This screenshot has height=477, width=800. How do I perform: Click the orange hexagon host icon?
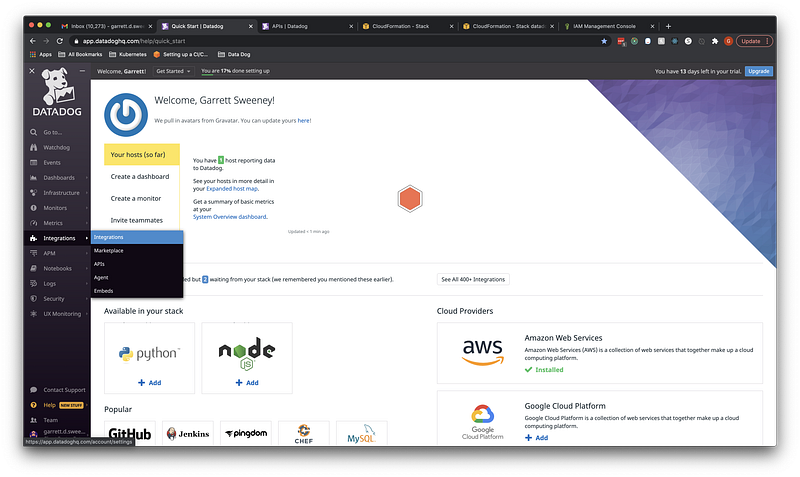[x=410, y=198]
